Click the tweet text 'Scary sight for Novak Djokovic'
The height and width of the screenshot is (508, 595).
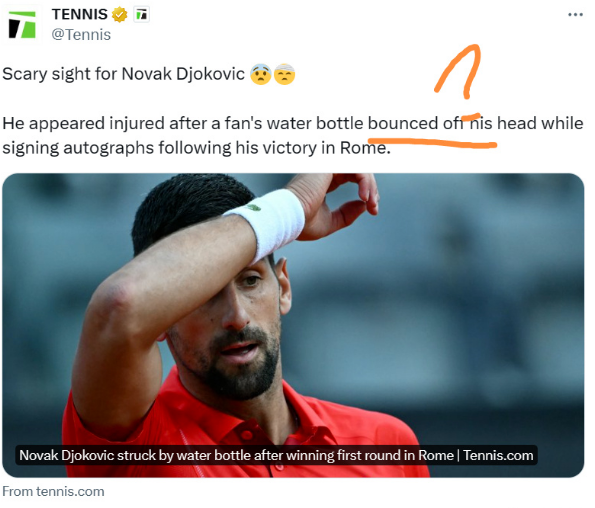pyautogui.click(x=124, y=74)
